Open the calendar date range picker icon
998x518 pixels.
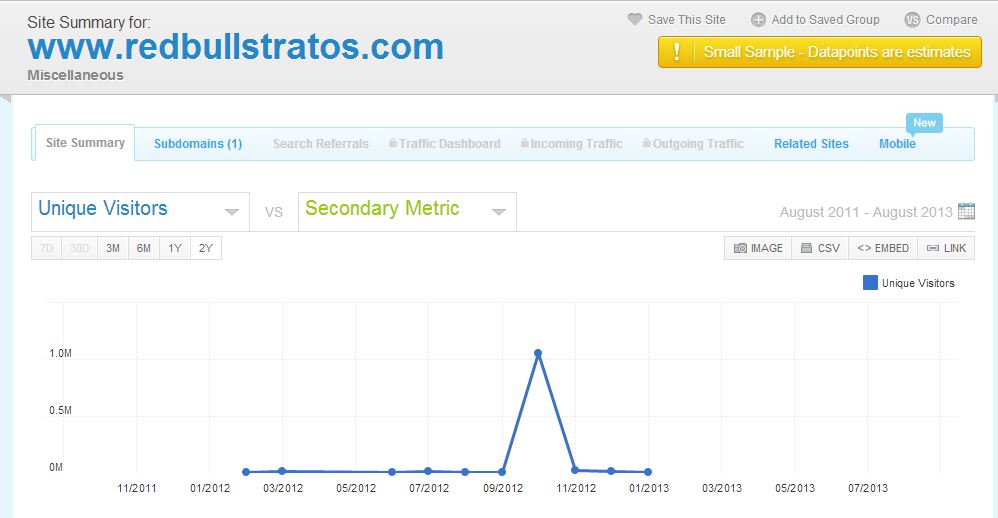(966, 211)
